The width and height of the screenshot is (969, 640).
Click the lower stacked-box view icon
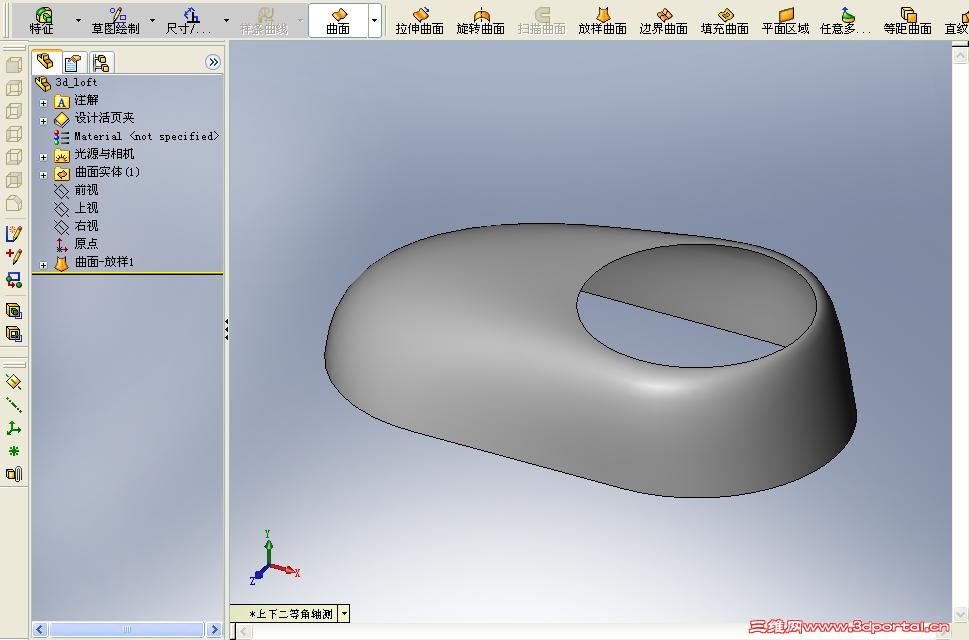(14, 334)
